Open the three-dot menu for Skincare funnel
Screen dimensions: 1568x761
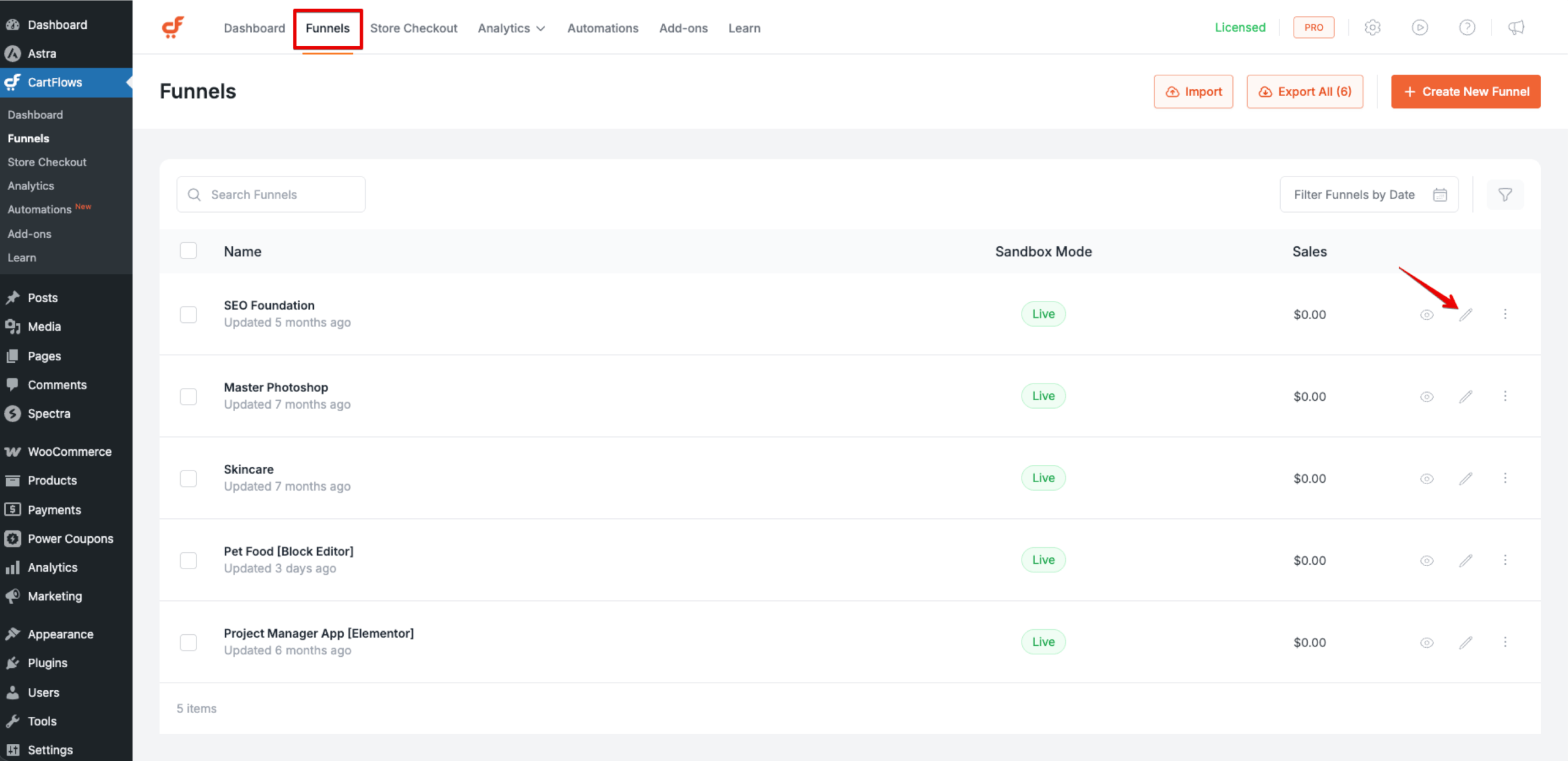[x=1505, y=478]
